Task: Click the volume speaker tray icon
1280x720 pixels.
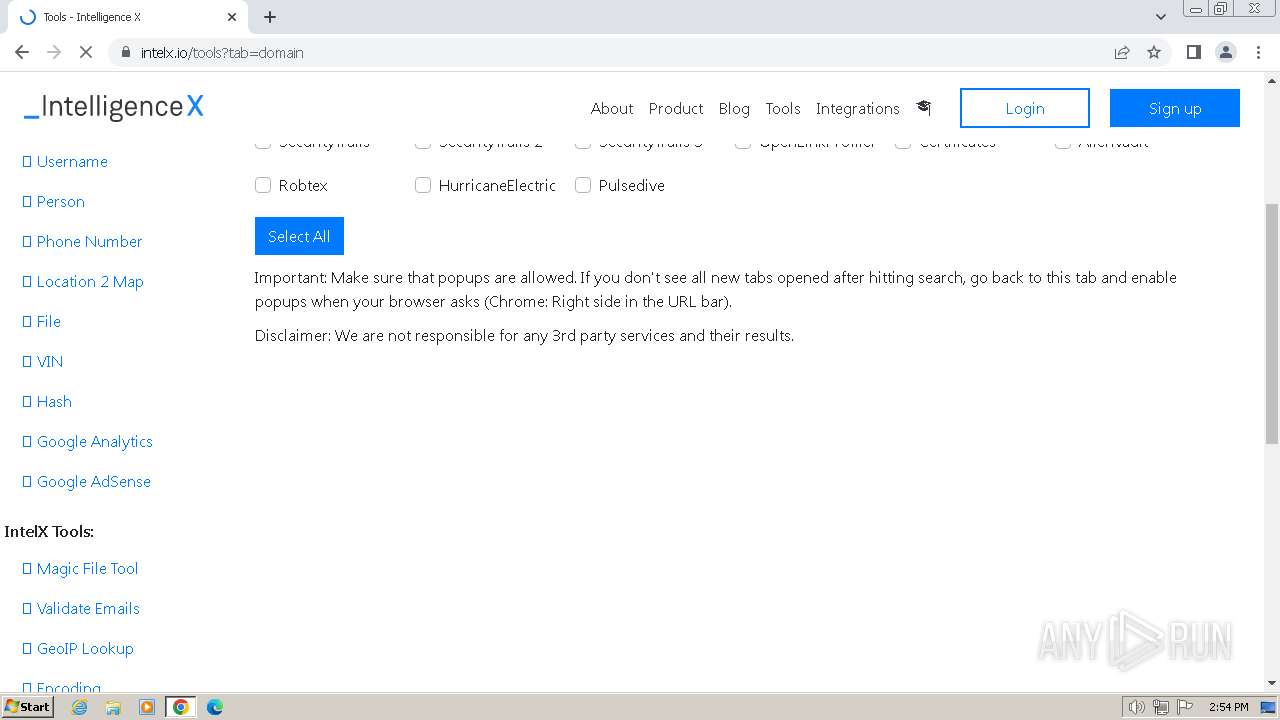Action: click(x=1136, y=707)
